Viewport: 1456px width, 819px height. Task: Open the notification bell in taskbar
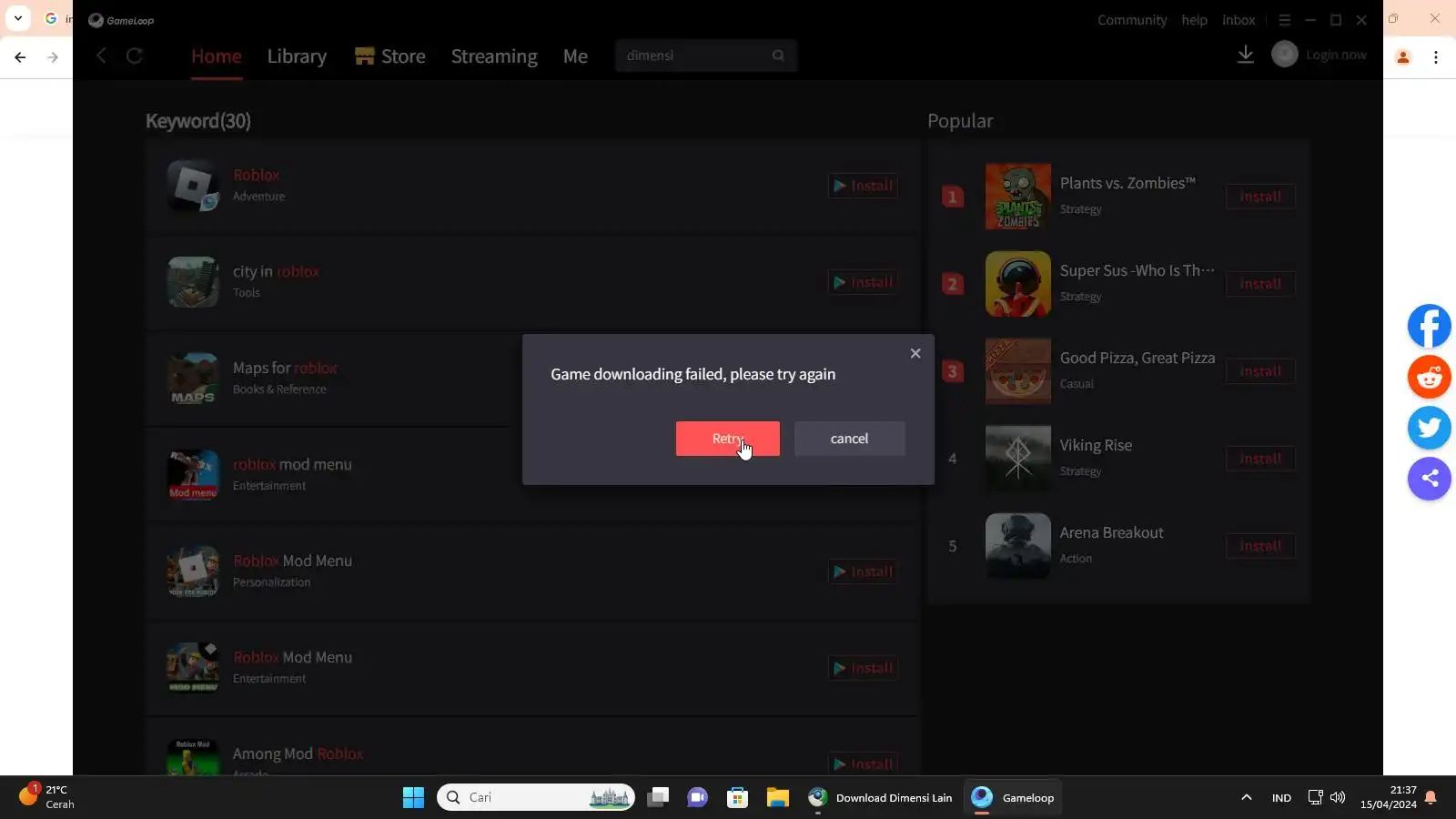pyautogui.click(x=1431, y=798)
